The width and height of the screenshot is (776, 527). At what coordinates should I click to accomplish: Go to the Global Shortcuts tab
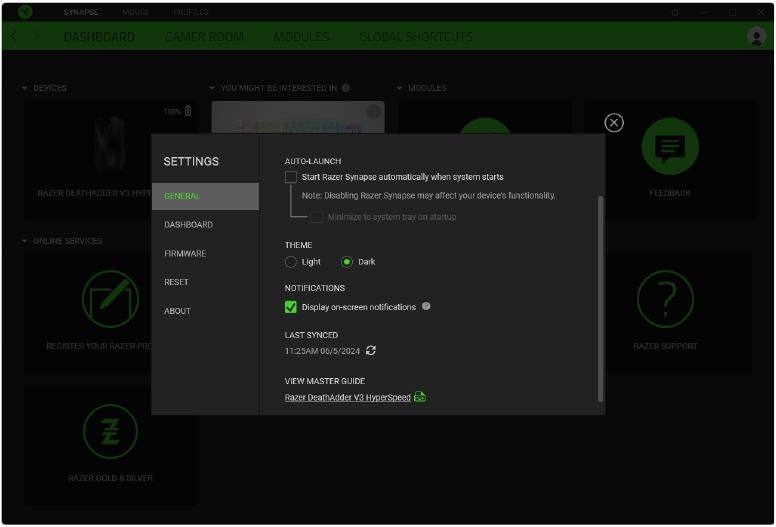416,37
